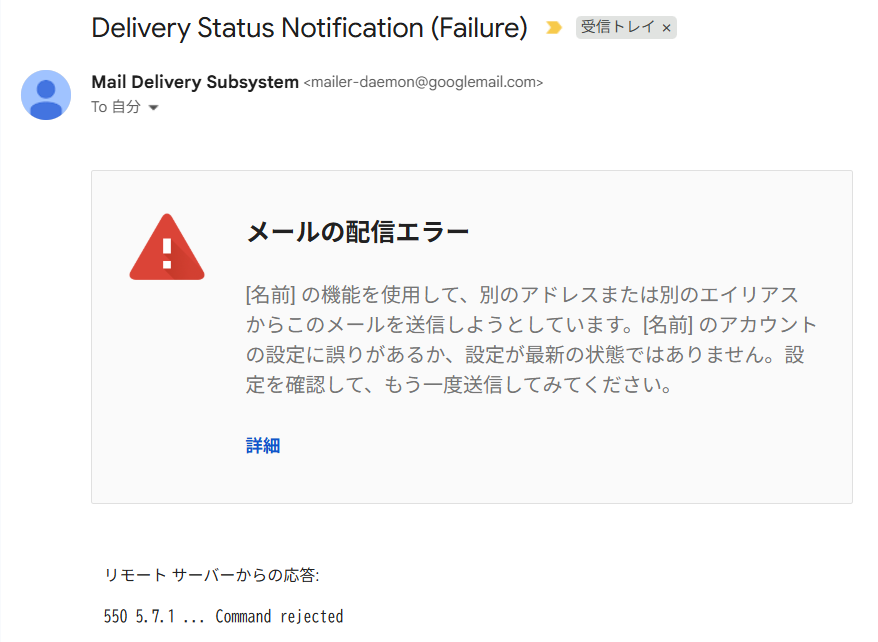Open the 受信トレイ label chip
Screen dimensions: 878x642
(616, 28)
